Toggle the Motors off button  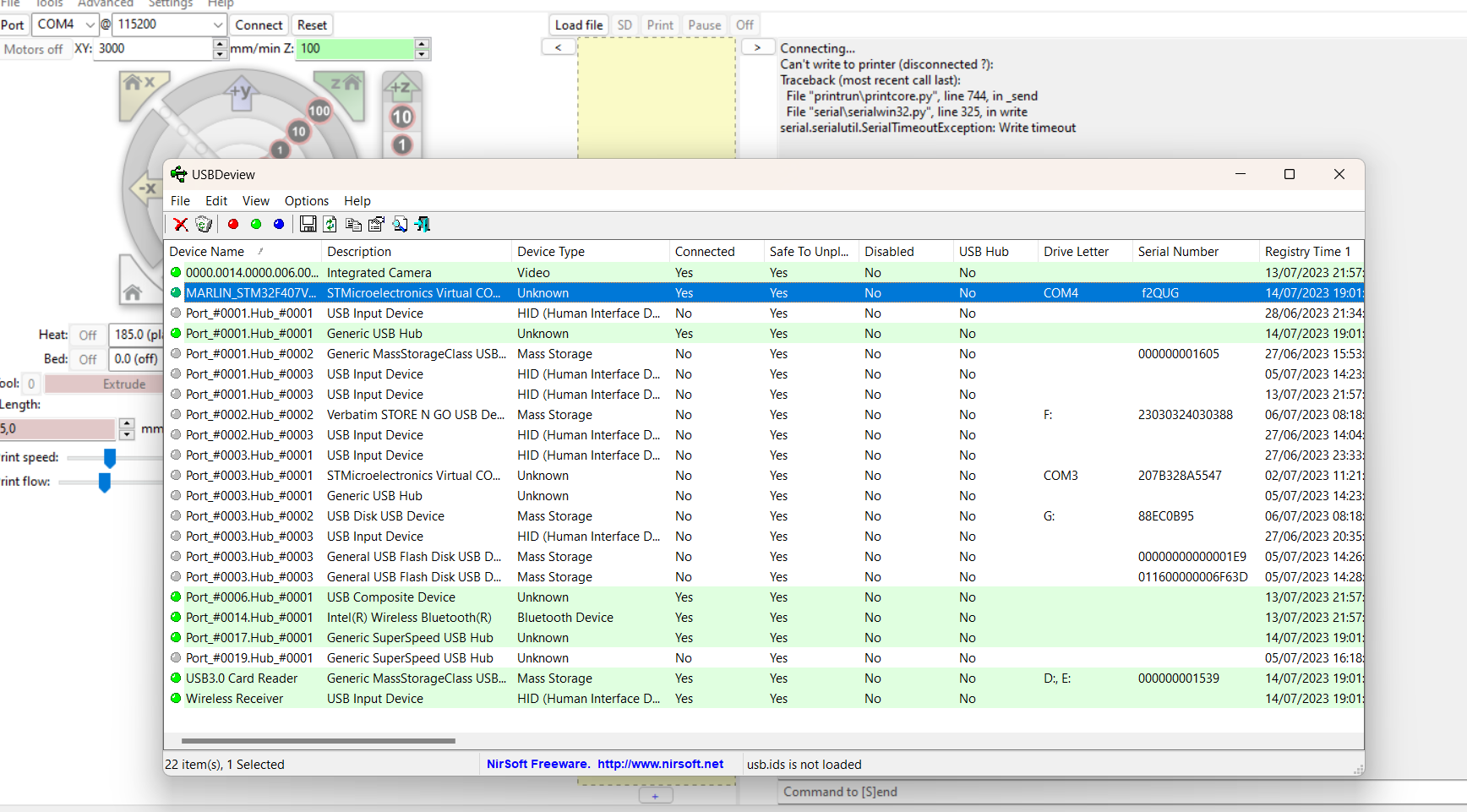tap(33, 49)
